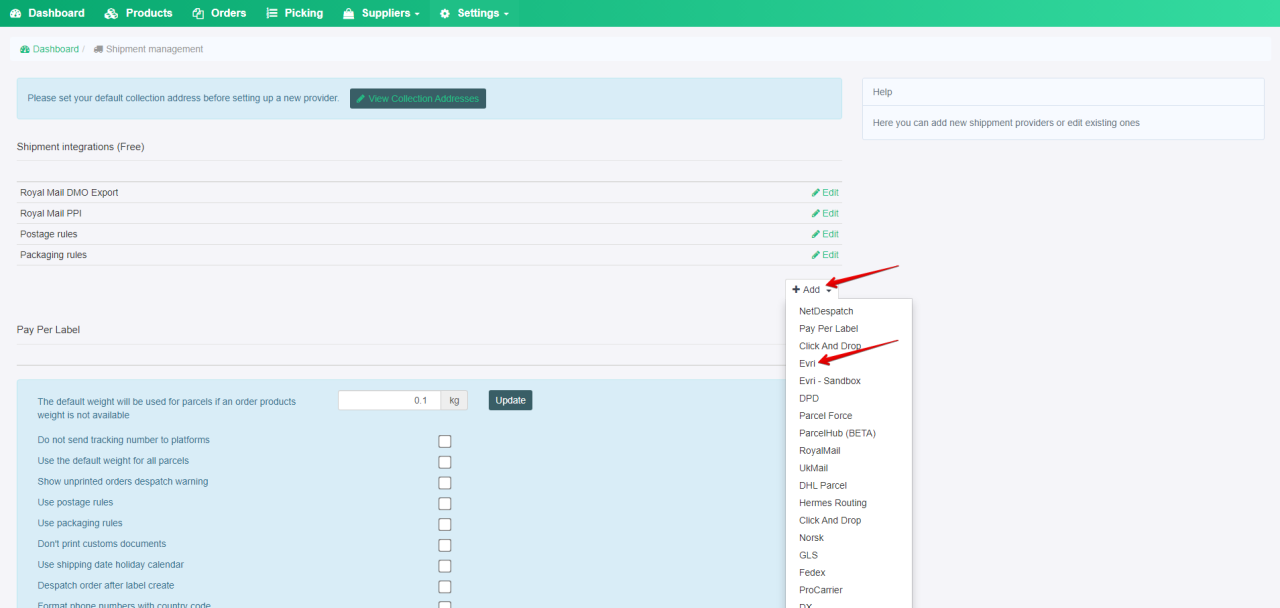
Task: Click the default weight input field
Action: [x=390, y=399]
